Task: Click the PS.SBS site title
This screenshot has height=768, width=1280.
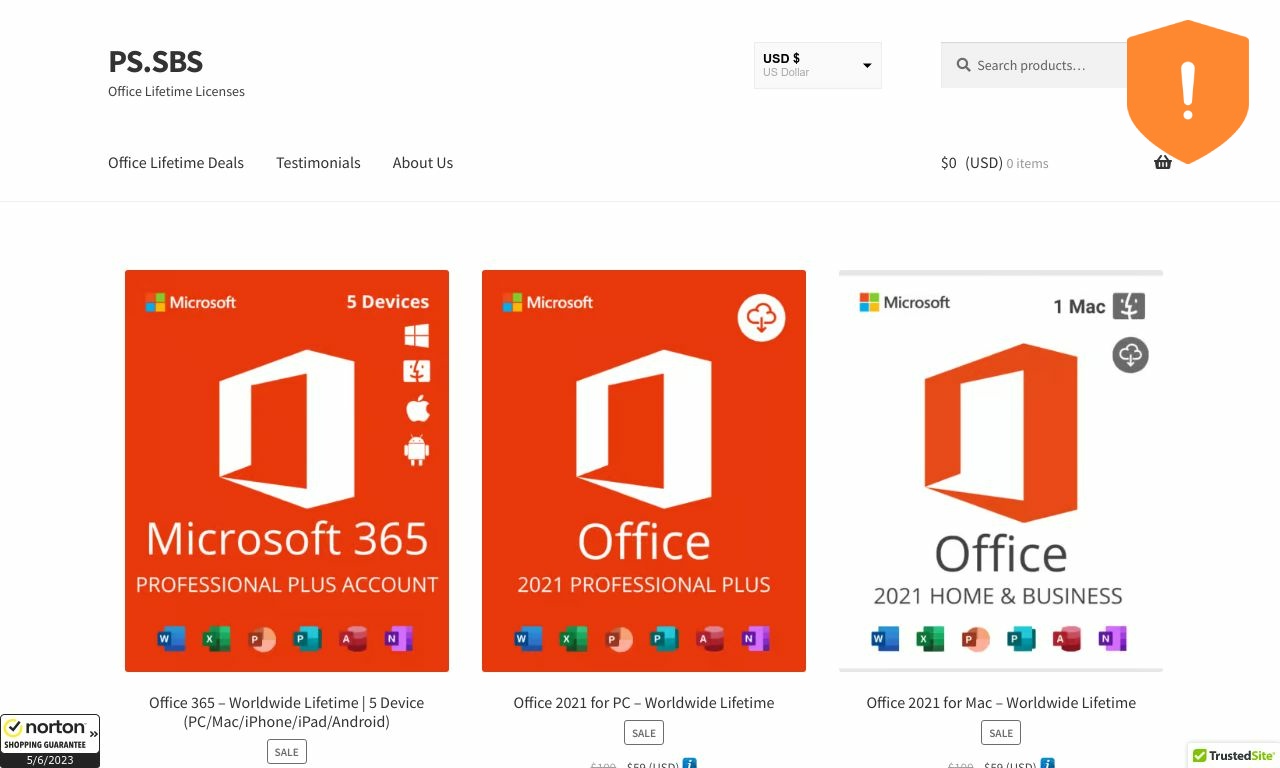Action: click(155, 62)
